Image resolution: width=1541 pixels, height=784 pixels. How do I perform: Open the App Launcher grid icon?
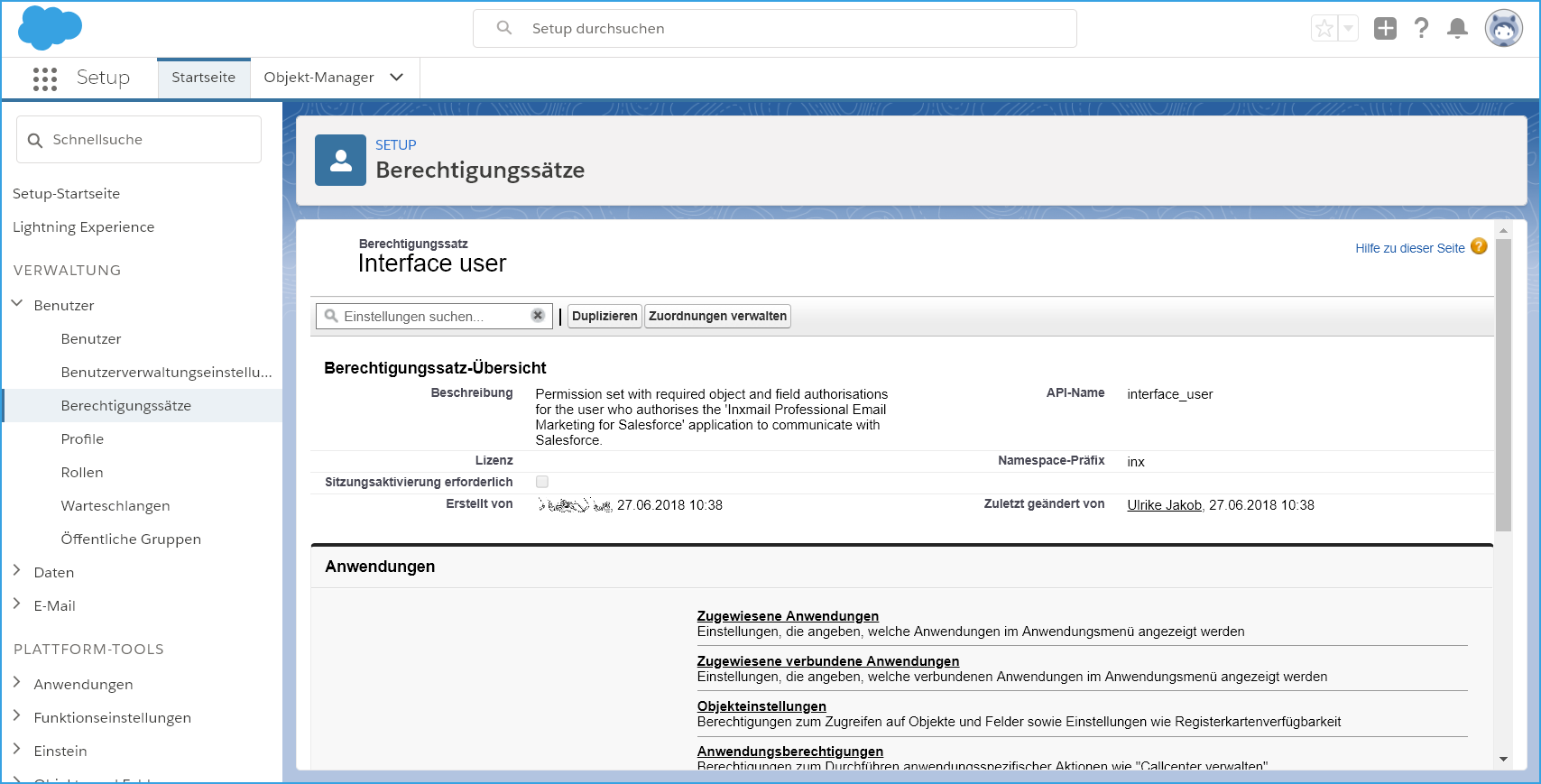point(44,78)
